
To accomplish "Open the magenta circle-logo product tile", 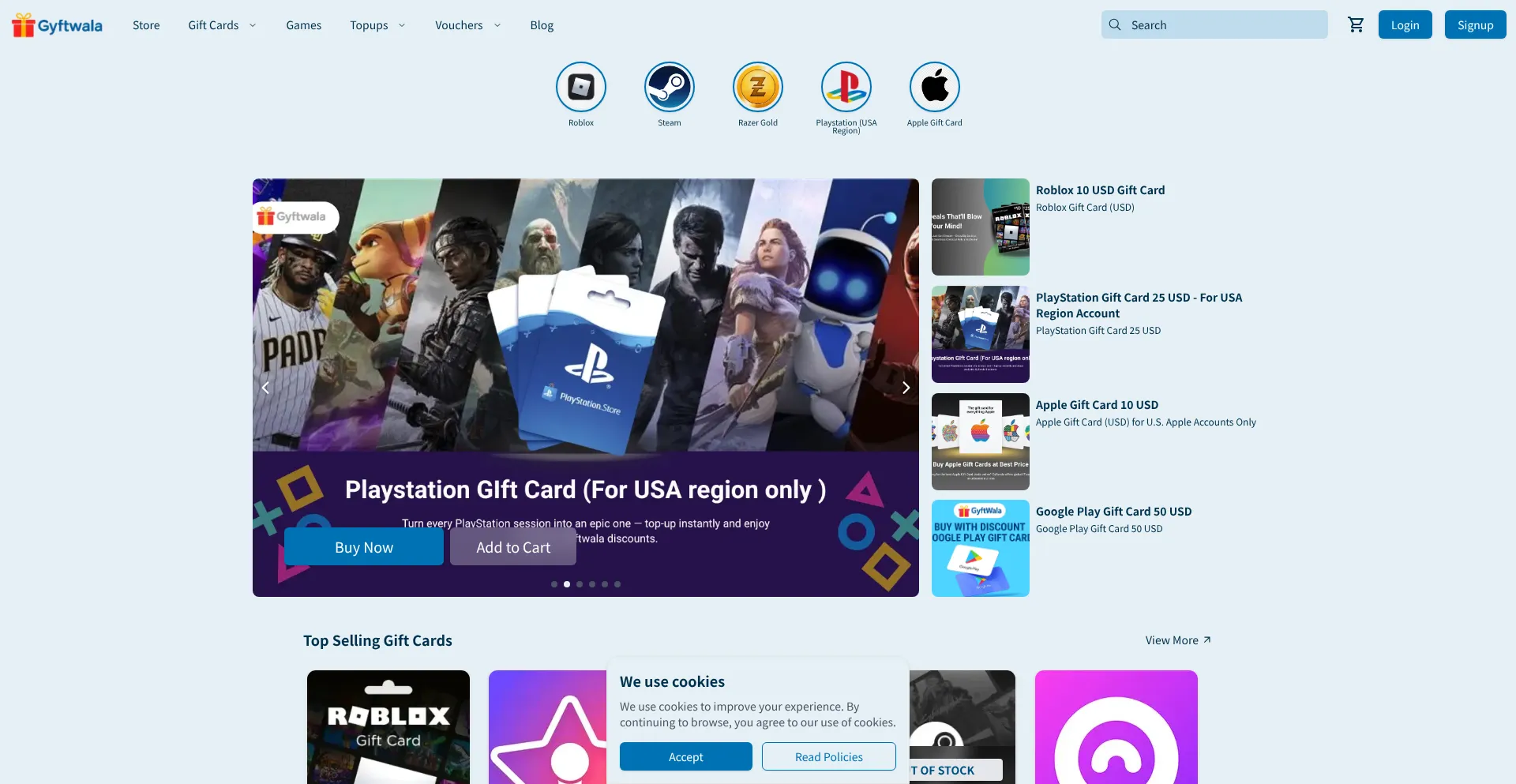I will point(1116,727).
